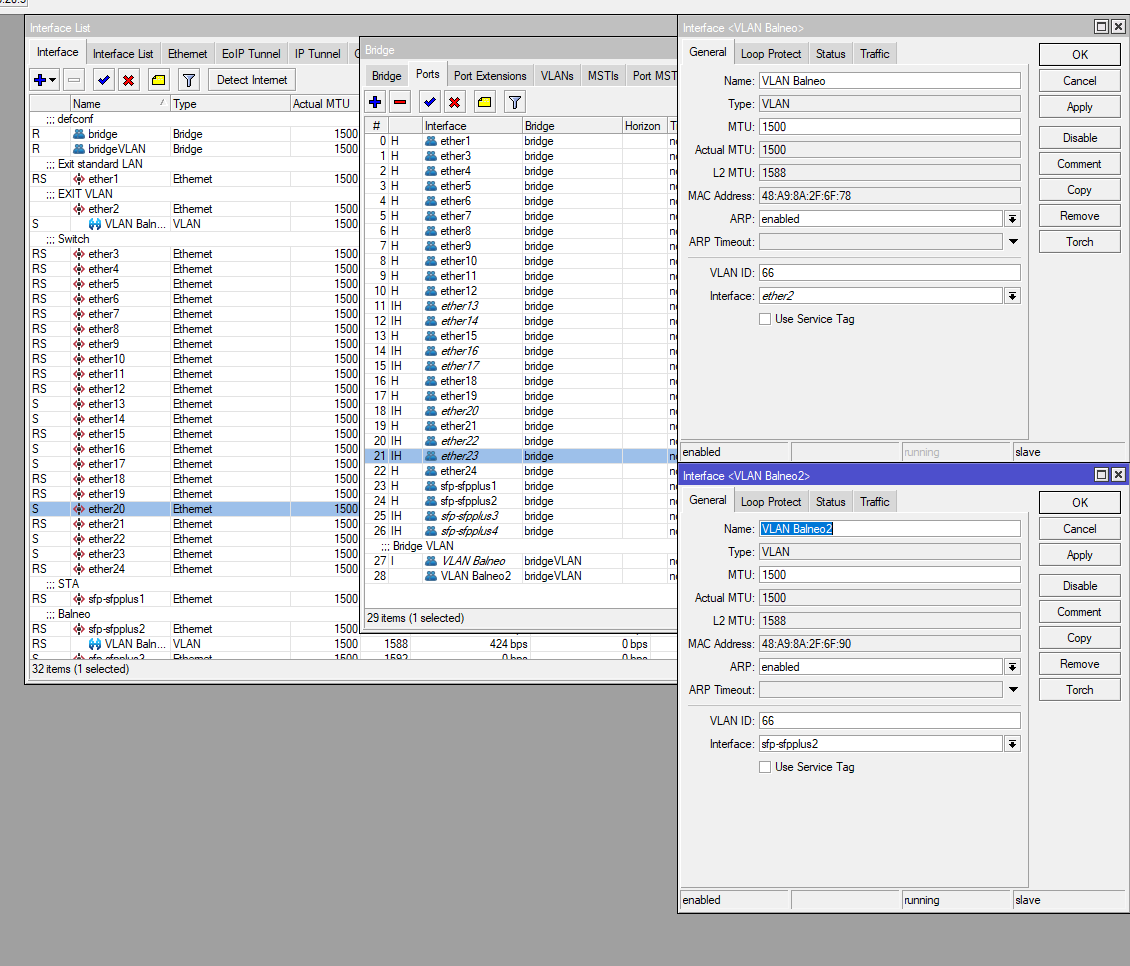Click the Torch button in VLAN Balneo2 dialog

click(x=1079, y=690)
